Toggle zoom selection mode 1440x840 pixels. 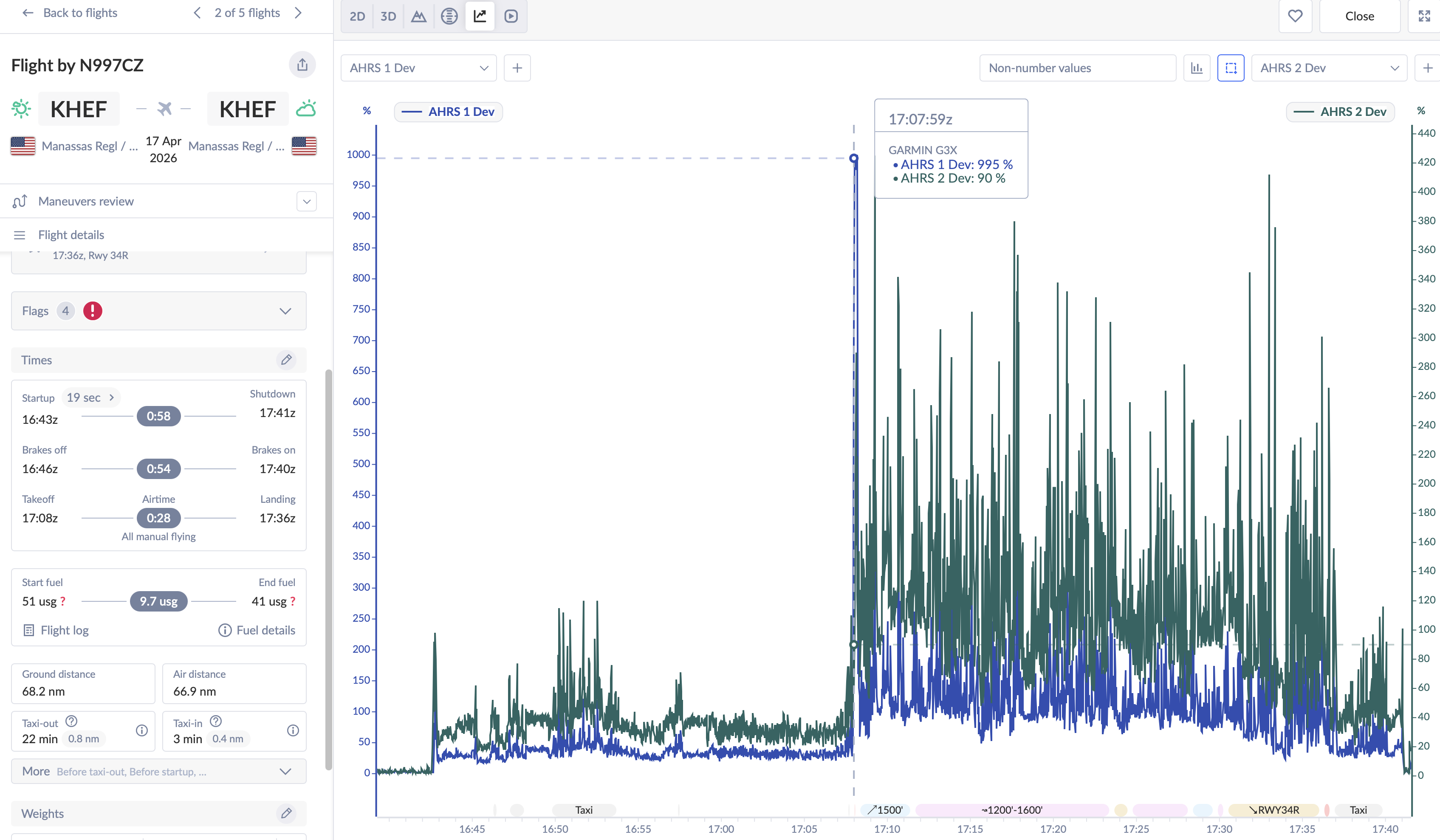click(1231, 68)
